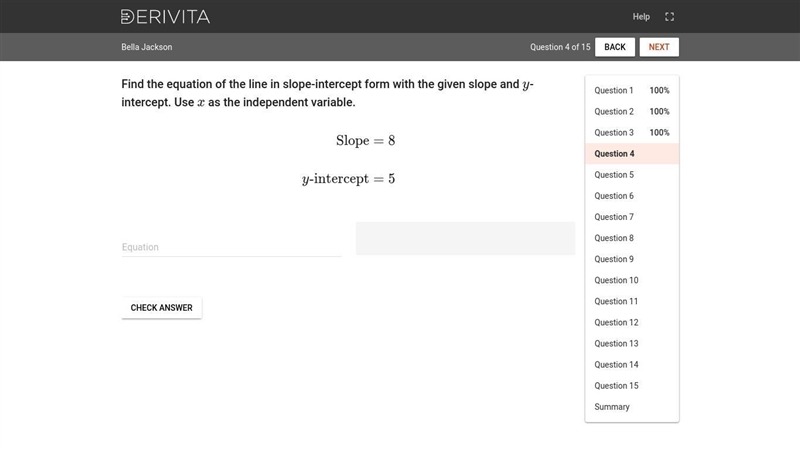Open the Summary page

[x=632, y=407]
